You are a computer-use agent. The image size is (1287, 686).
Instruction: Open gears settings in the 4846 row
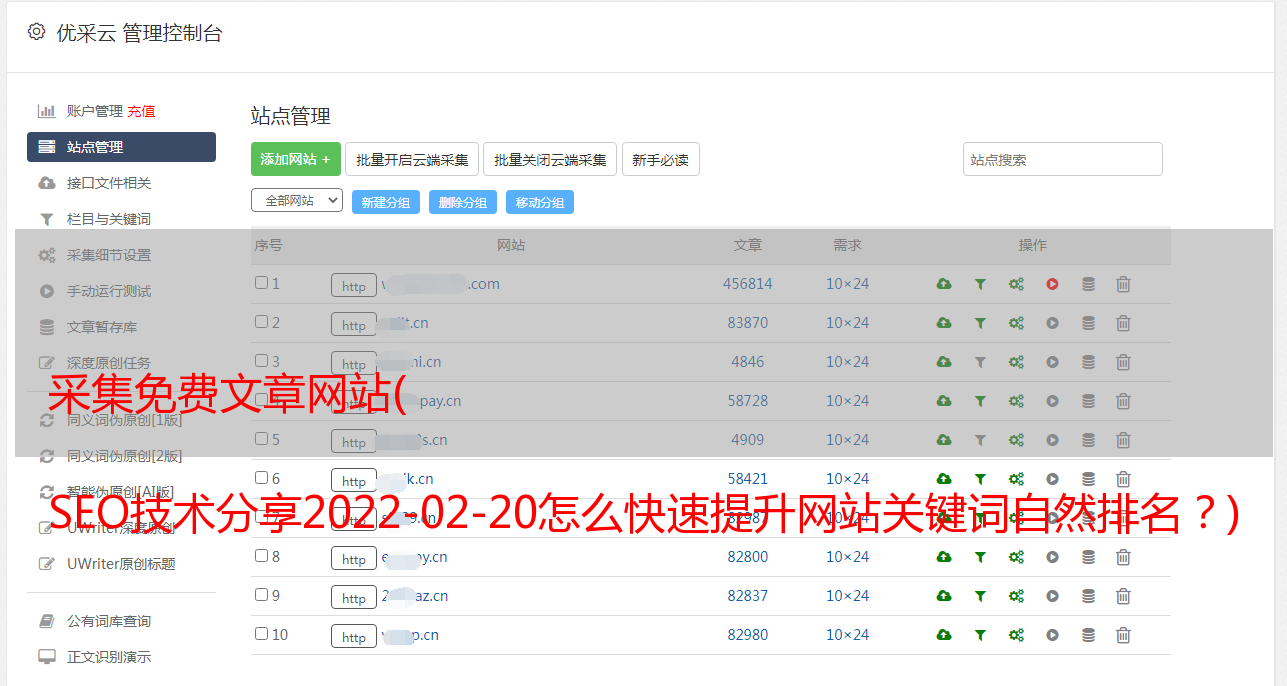click(x=1016, y=362)
